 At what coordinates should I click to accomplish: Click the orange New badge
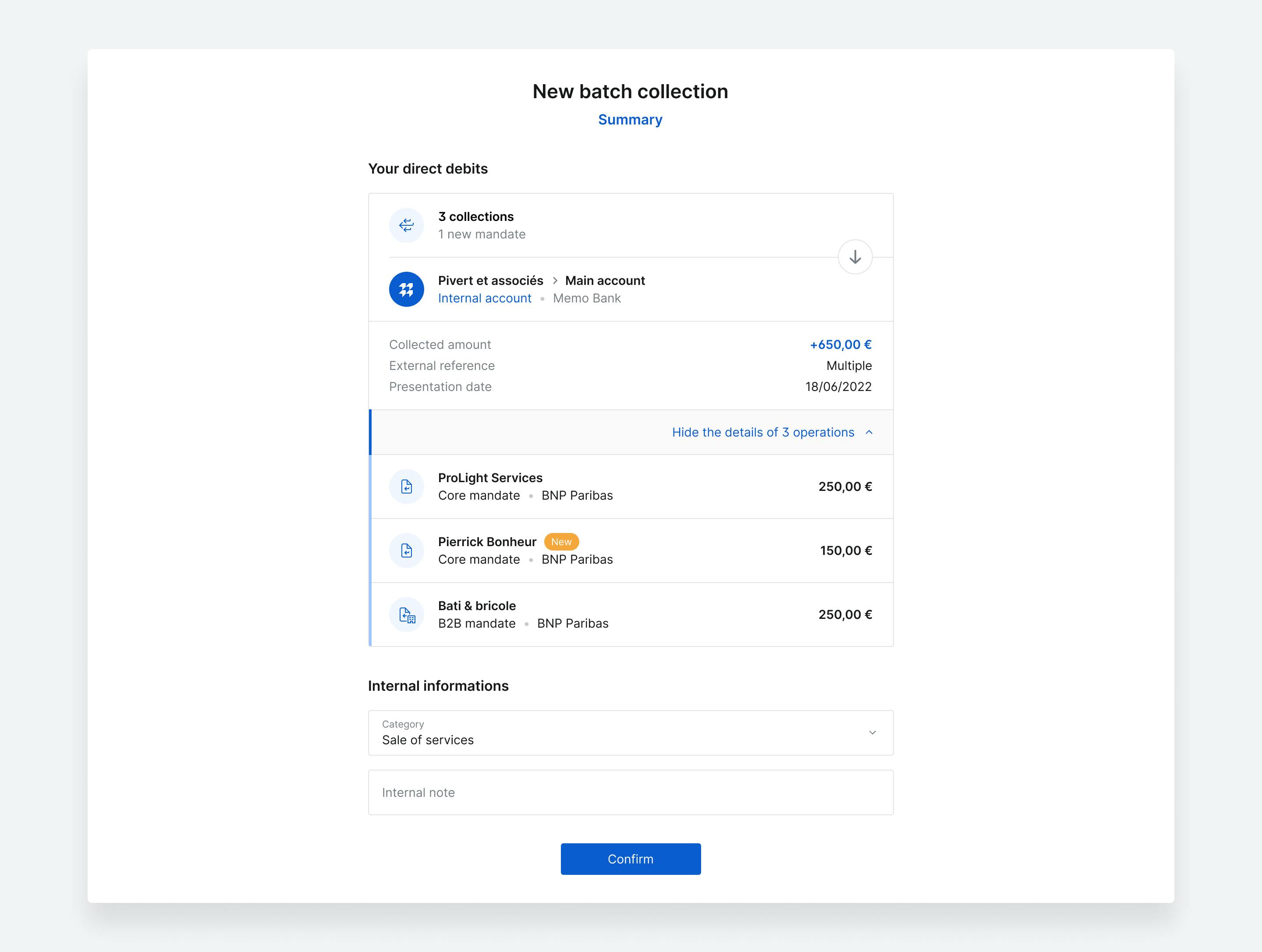[561, 542]
